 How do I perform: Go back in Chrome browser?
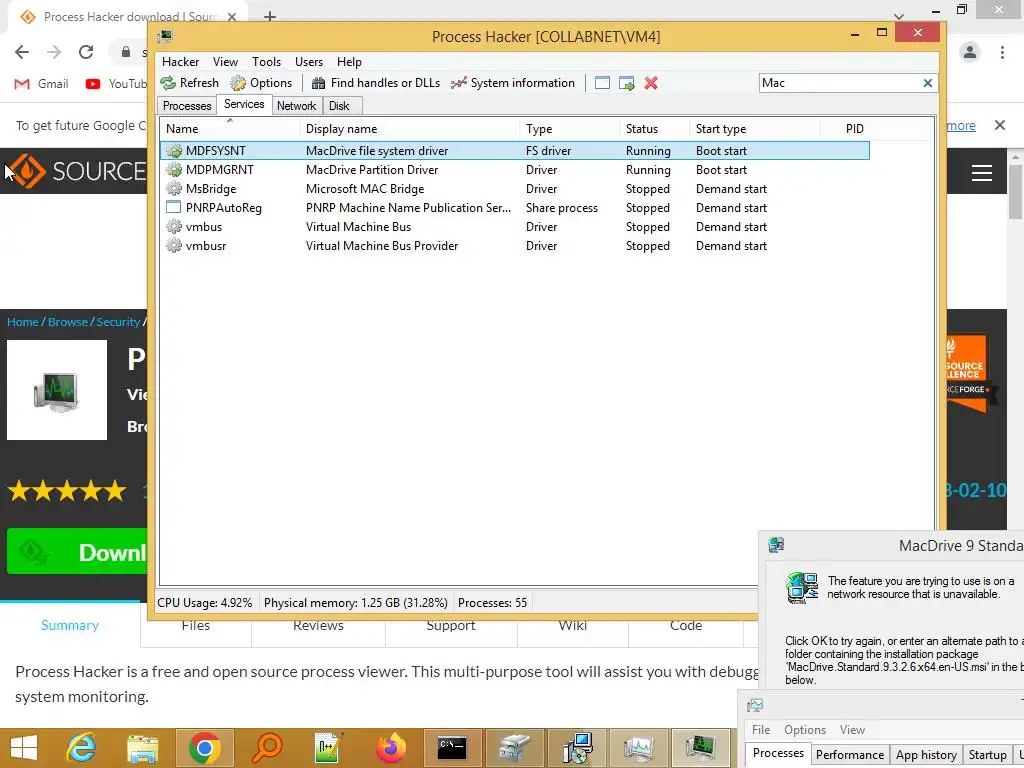[x=22, y=52]
